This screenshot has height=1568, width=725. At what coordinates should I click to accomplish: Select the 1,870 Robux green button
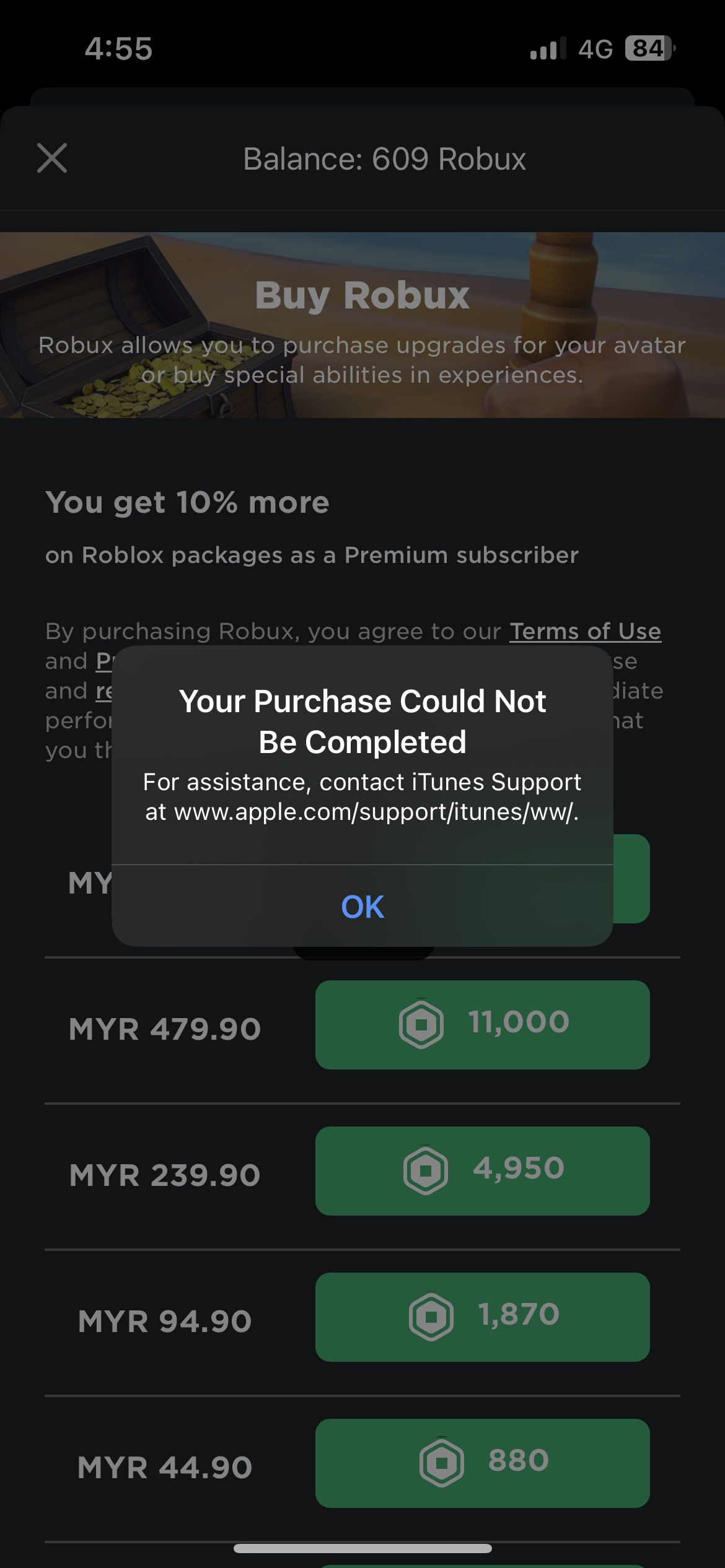[x=483, y=1317]
